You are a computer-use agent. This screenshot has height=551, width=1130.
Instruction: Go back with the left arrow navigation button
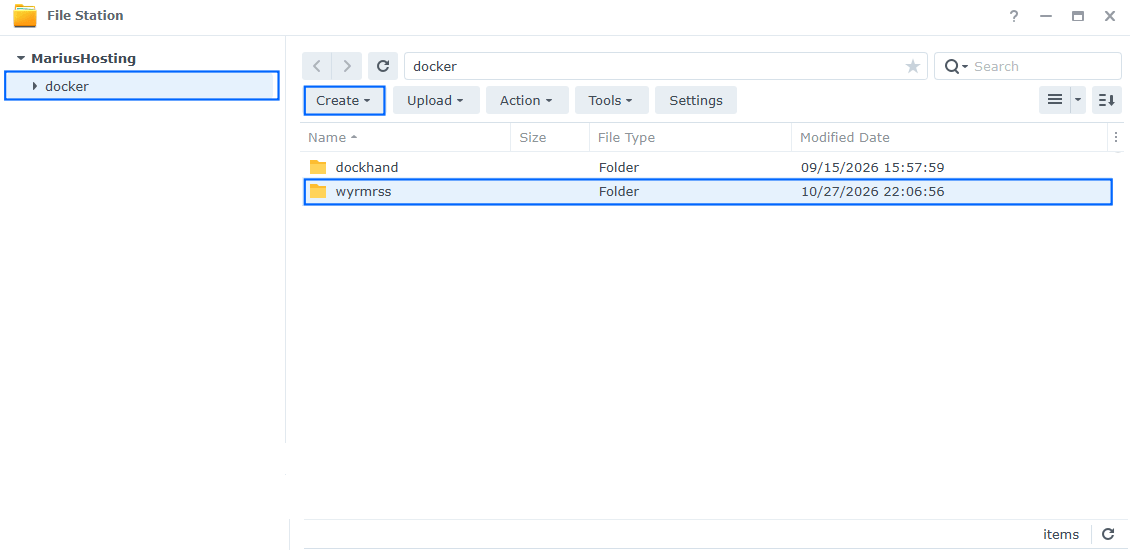click(x=317, y=66)
